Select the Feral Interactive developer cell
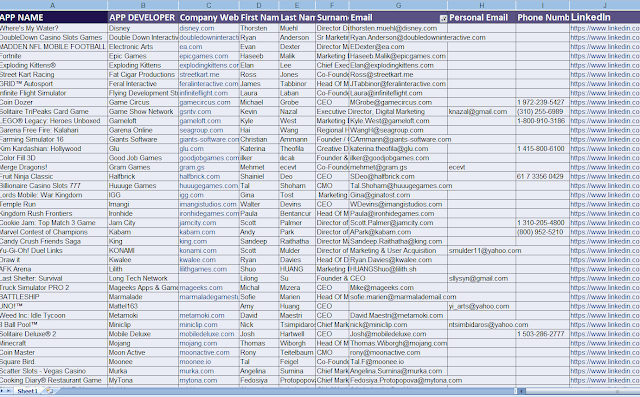 click(143, 84)
